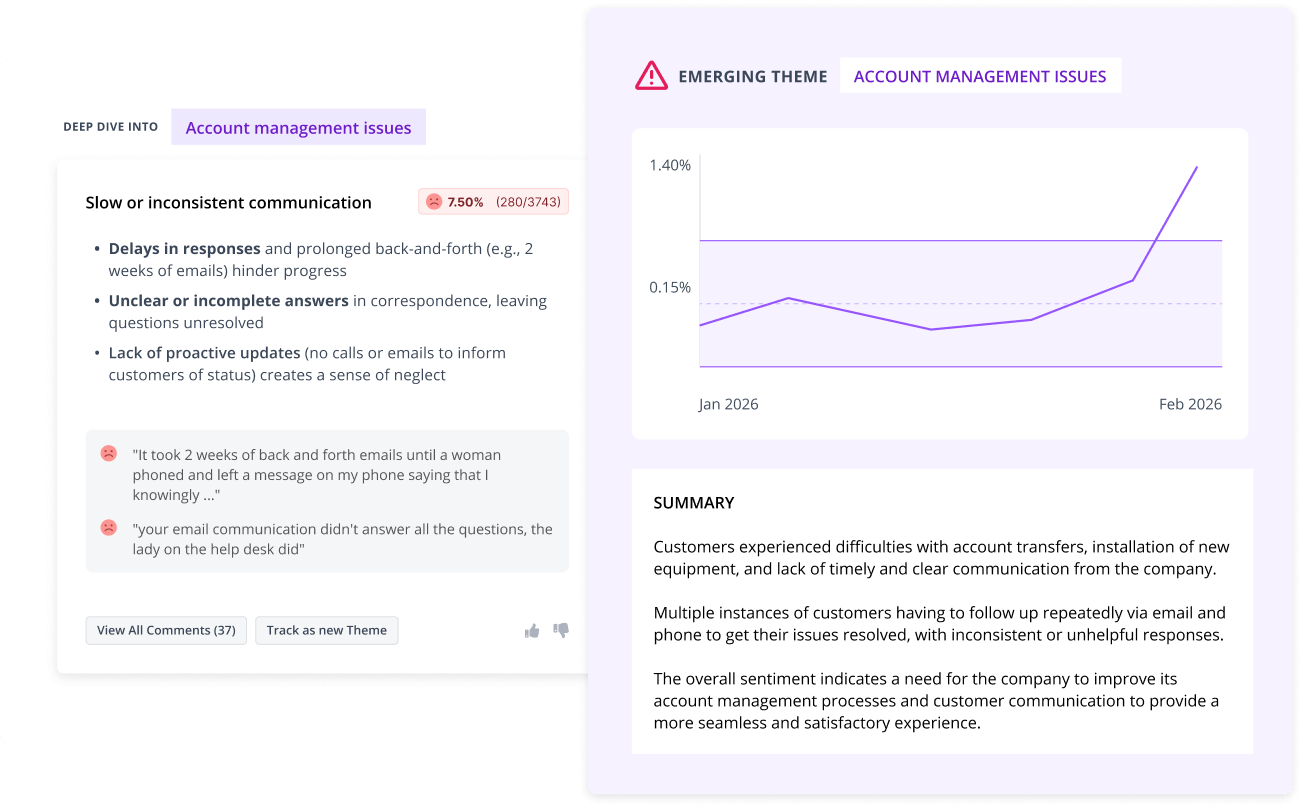This screenshot has width=1303, height=808.
Task: Select the ACCOUNT MANAGEMENT ISSUES theme label
Action: pyautogui.click(x=980, y=76)
